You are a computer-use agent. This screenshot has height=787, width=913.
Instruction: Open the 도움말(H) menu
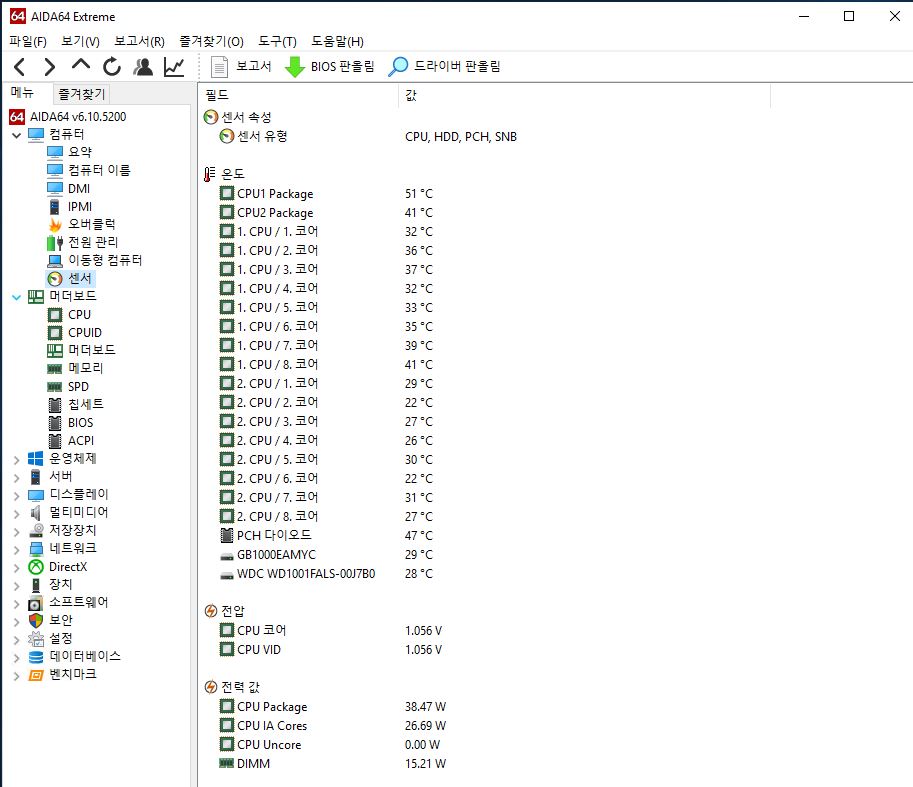coord(337,41)
